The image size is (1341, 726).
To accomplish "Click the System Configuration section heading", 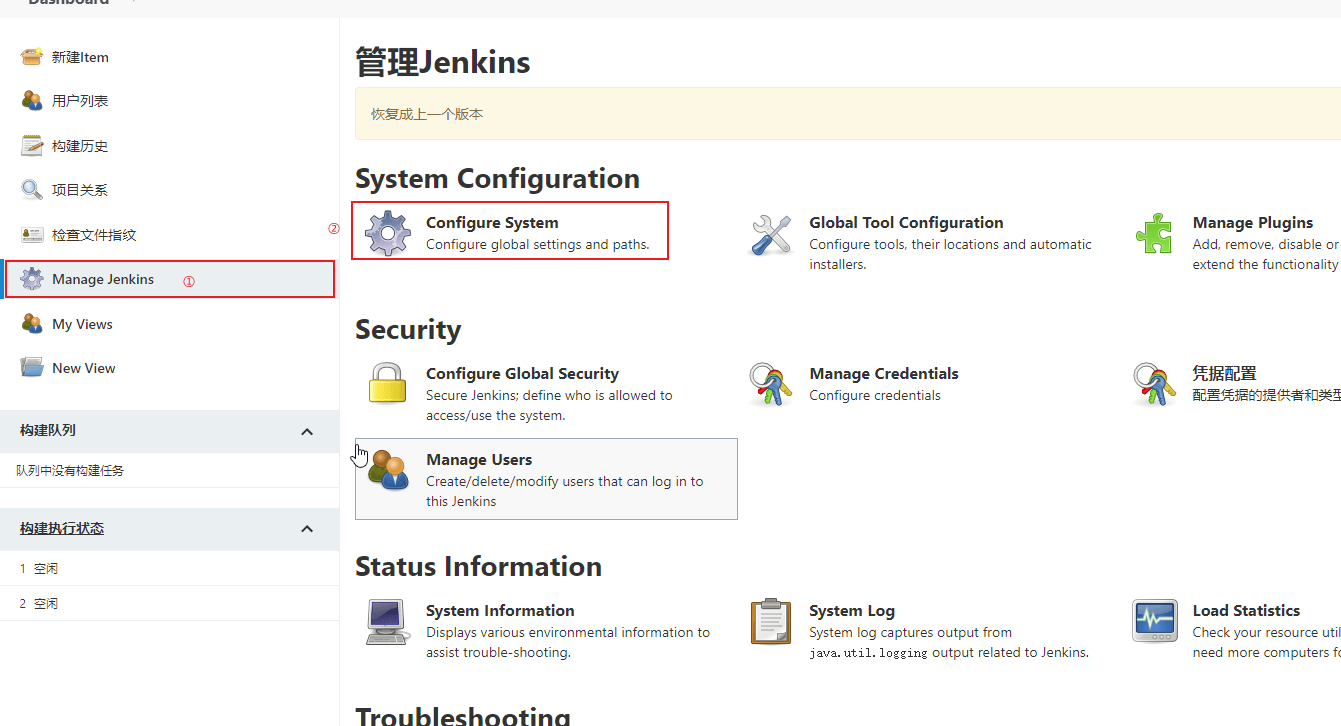I will click(x=497, y=178).
